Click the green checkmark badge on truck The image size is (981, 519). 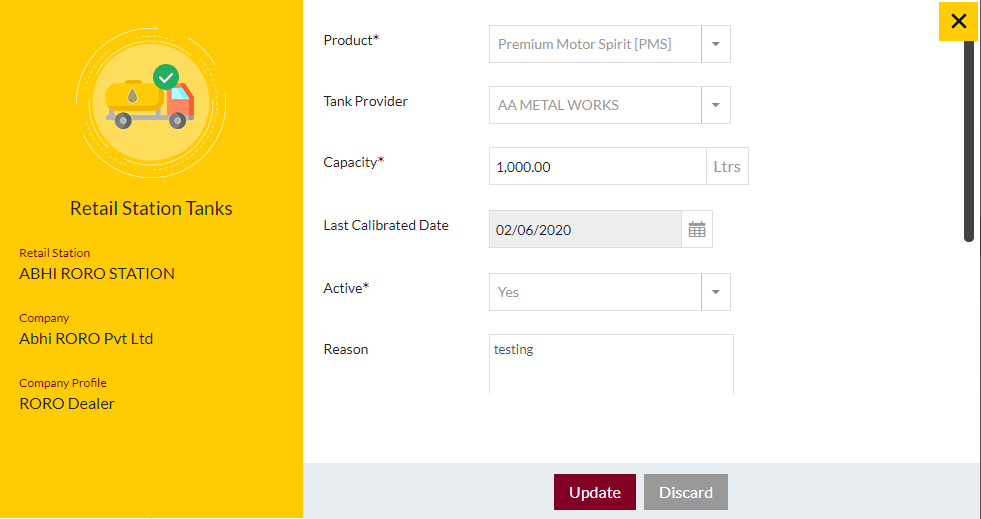coord(166,78)
